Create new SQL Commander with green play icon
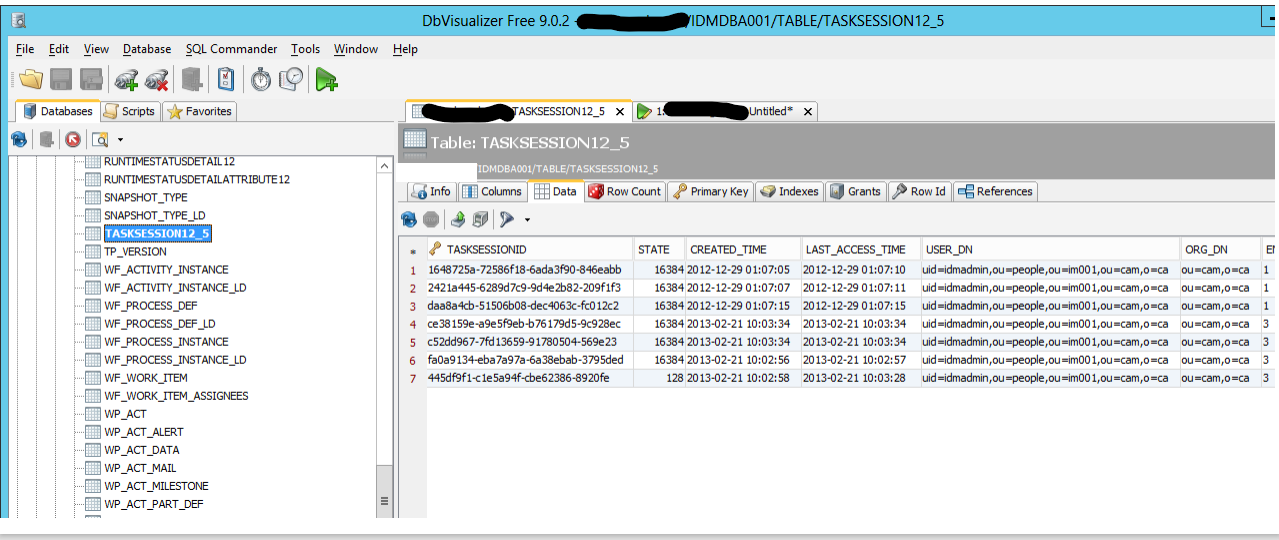Viewport: 1279px width, 540px height. tap(326, 79)
